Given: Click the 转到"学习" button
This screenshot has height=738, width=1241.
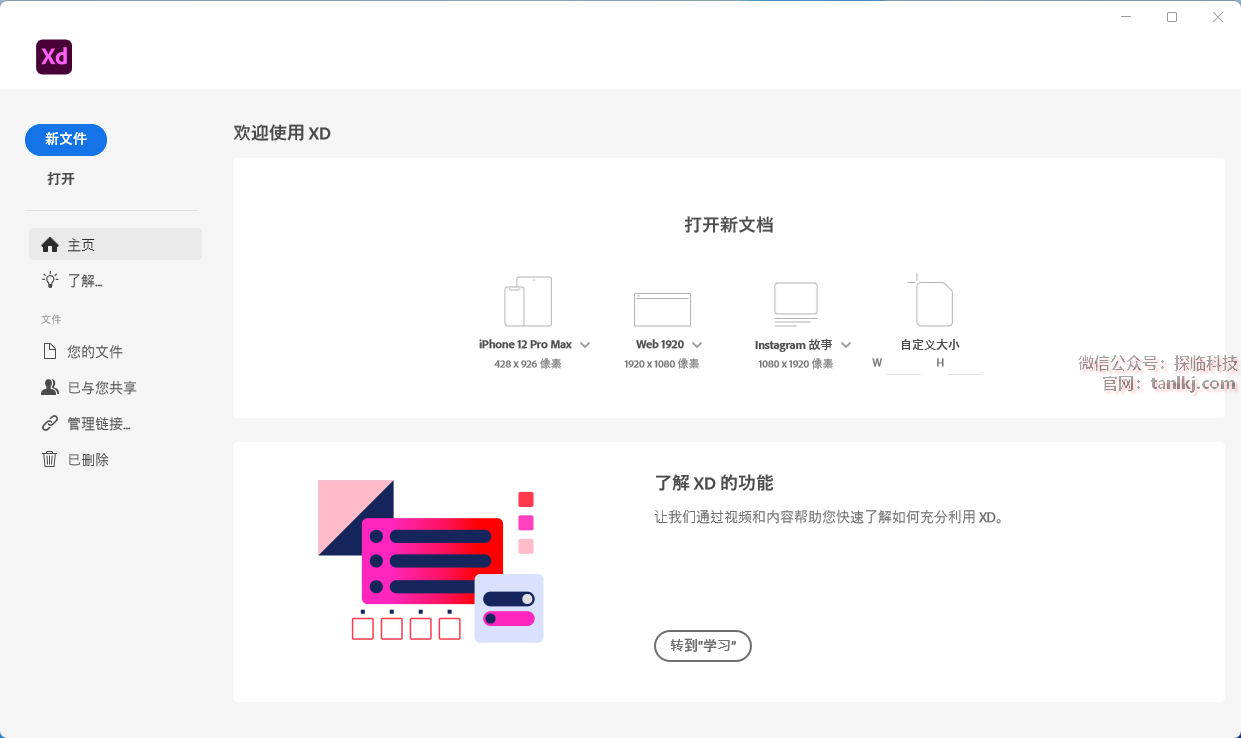Looking at the screenshot, I should [703, 646].
